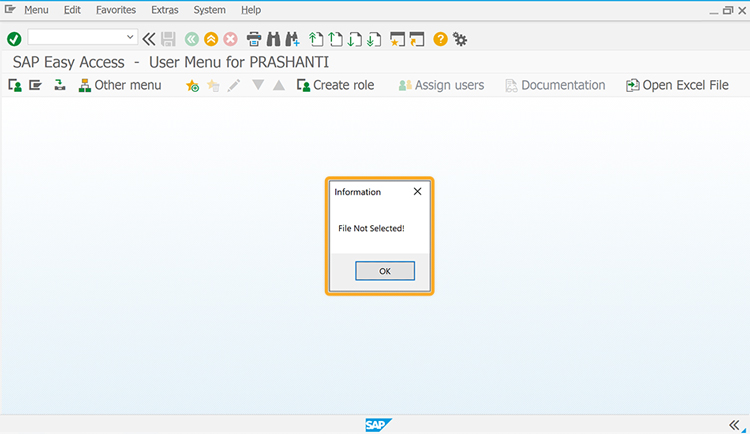Go to Previous Page icon
750x434 pixels.
(335, 39)
